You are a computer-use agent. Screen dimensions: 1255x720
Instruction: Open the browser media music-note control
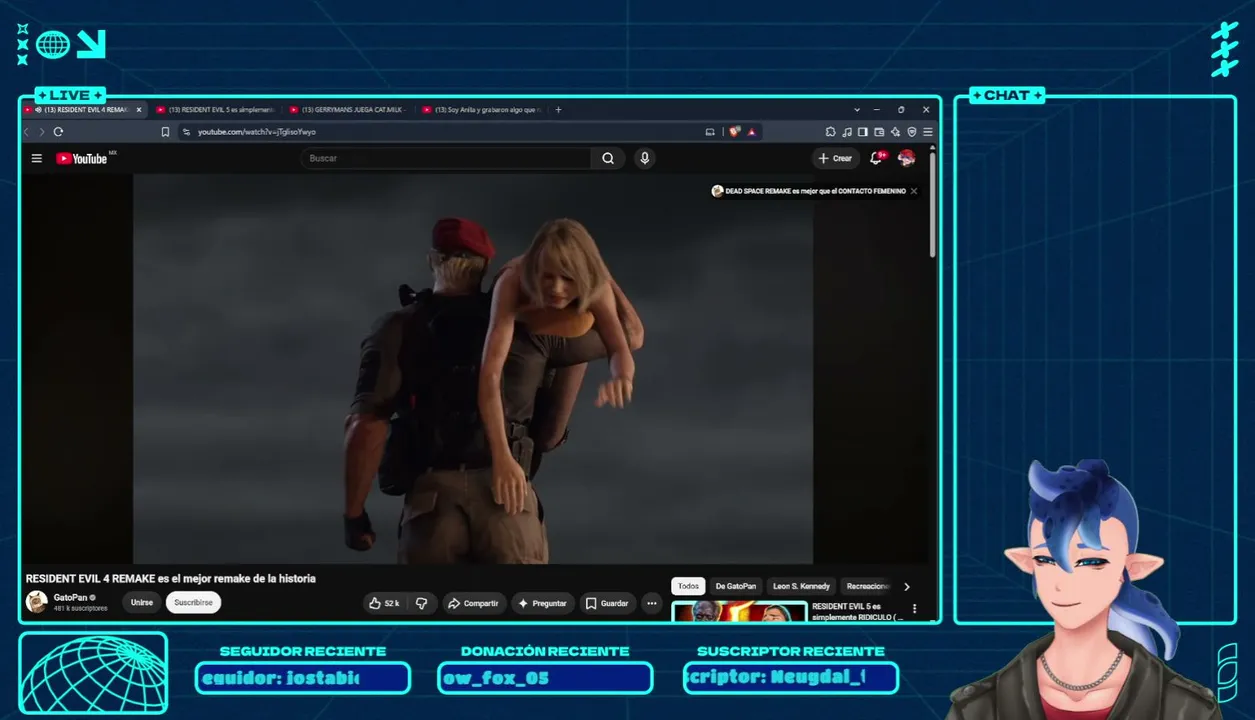(x=847, y=132)
